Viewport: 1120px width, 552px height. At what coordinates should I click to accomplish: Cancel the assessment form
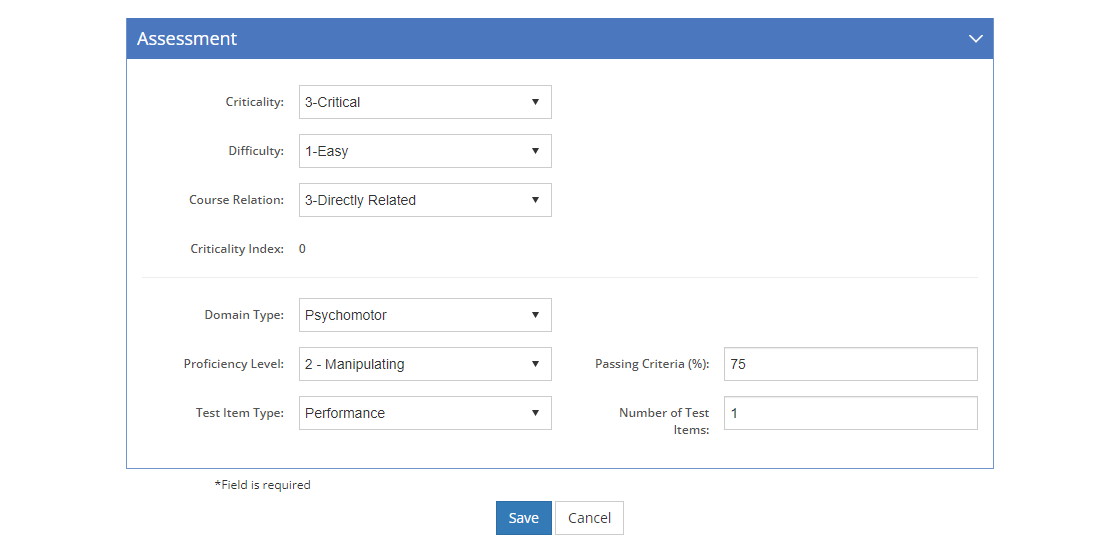[589, 518]
